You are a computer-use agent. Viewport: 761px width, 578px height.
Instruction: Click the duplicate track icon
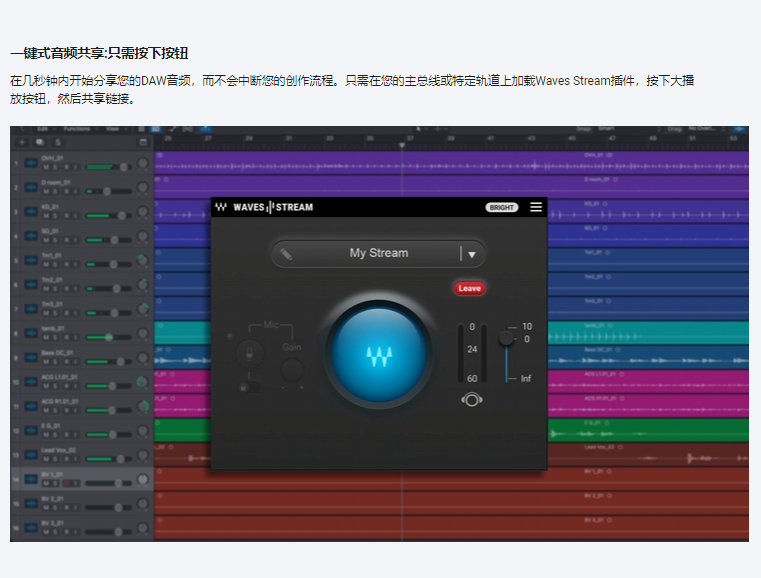40,142
